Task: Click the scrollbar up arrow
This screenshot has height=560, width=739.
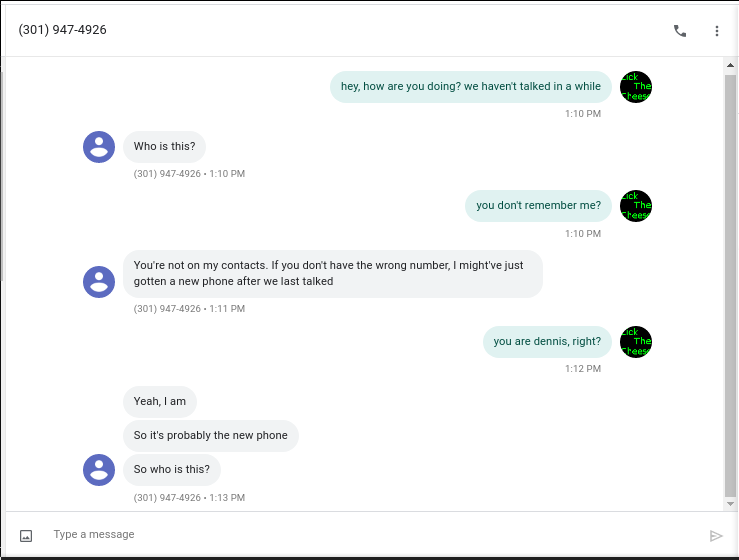Action: (730, 66)
